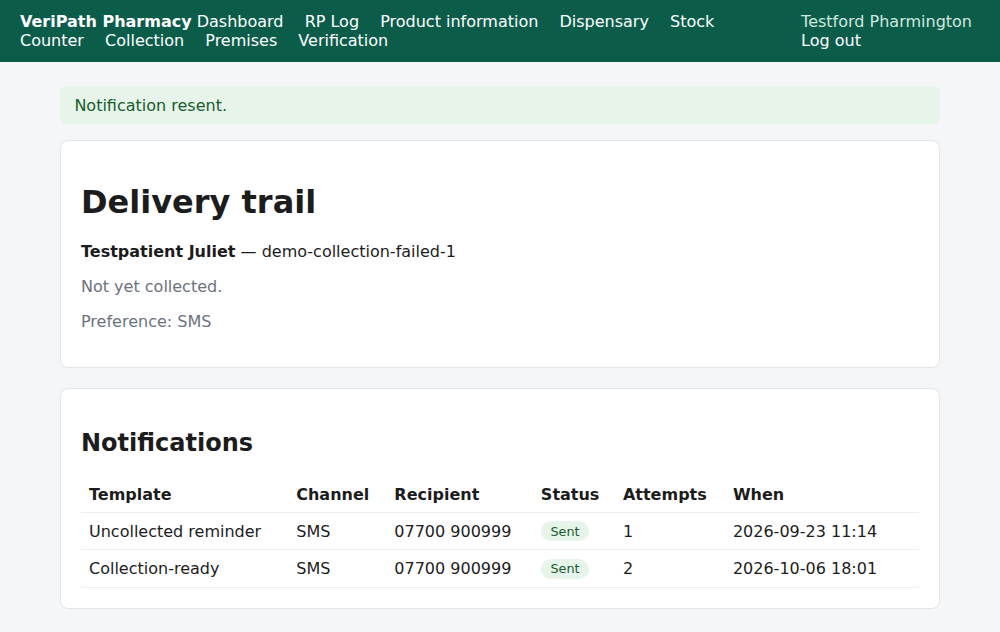1000x632 pixels.
Task: Go to the Dashboard page
Action: pyautogui.click(x=240, y=21)
